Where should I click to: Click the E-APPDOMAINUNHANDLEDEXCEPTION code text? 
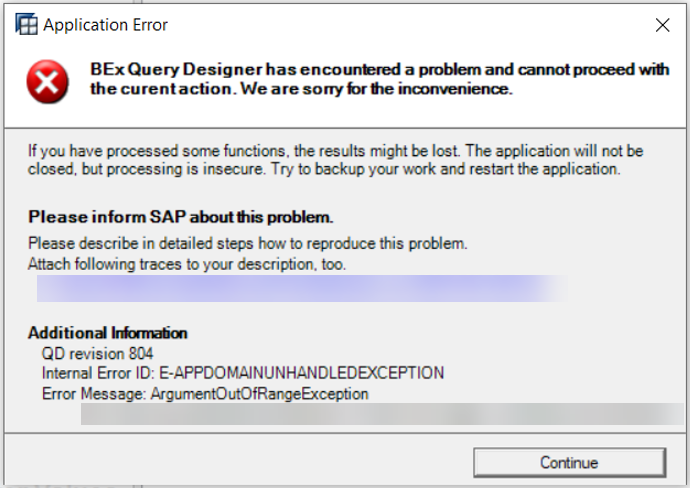point(301,373)
